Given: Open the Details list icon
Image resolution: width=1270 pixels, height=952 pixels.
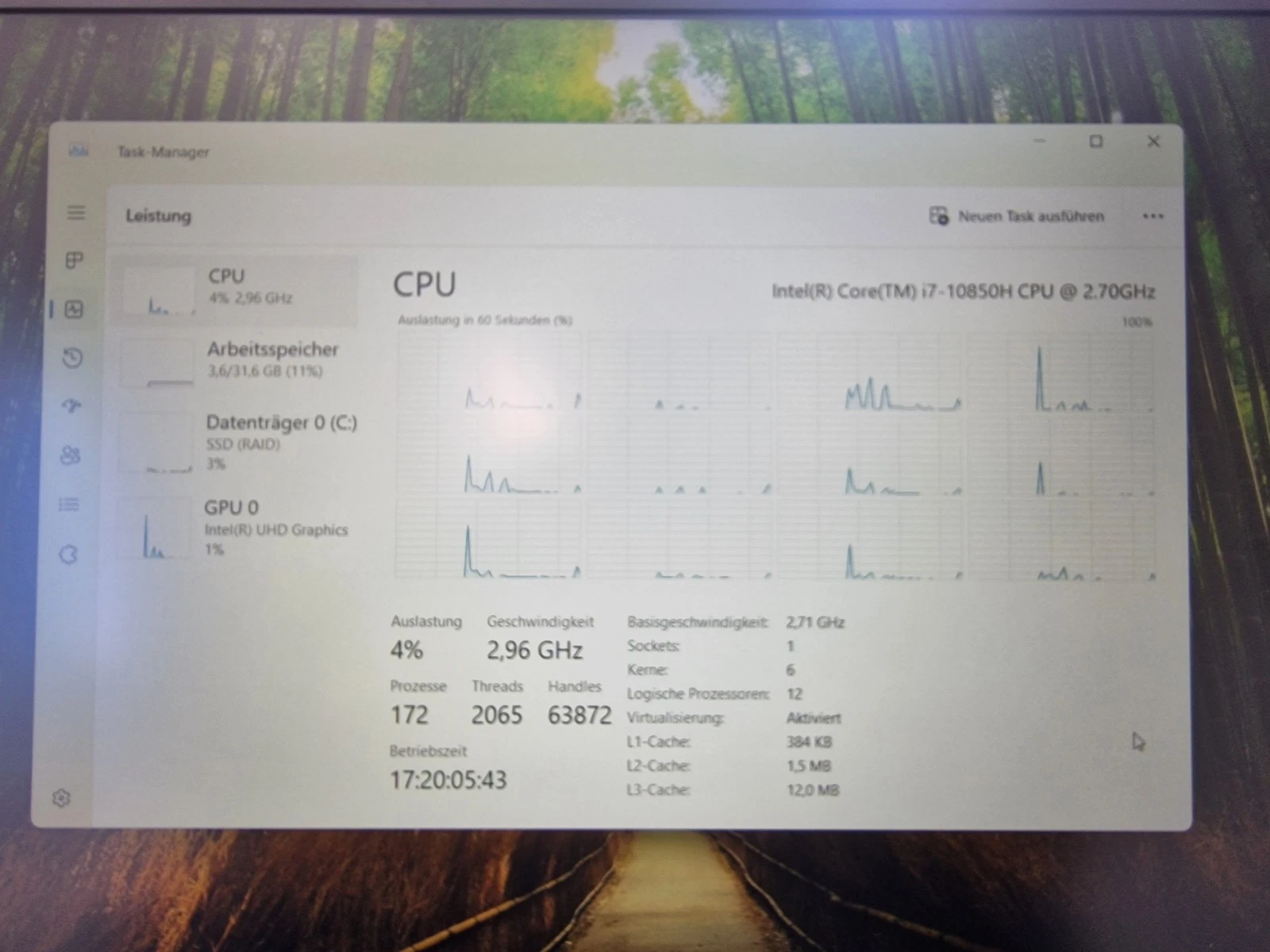Looking at the screenshot, I should [x=69, y=504].
